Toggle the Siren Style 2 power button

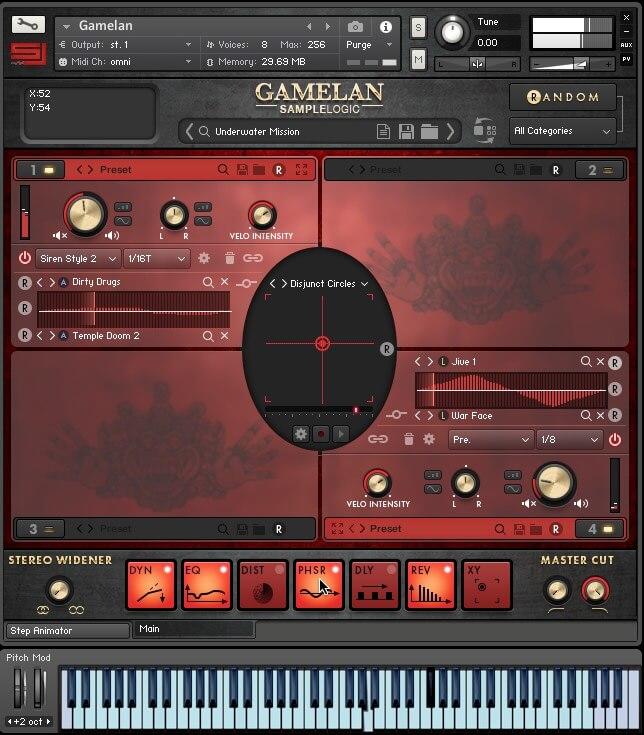[x=25, y=258]
